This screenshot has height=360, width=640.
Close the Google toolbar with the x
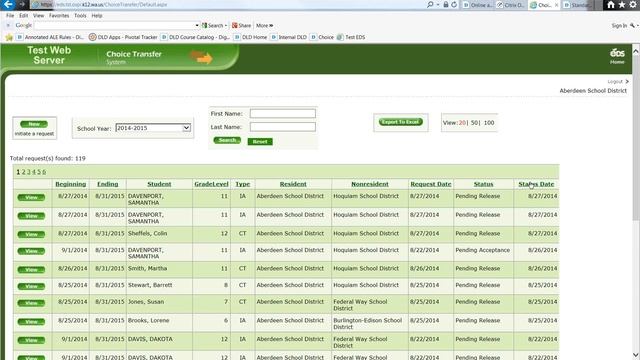point(8,25)
